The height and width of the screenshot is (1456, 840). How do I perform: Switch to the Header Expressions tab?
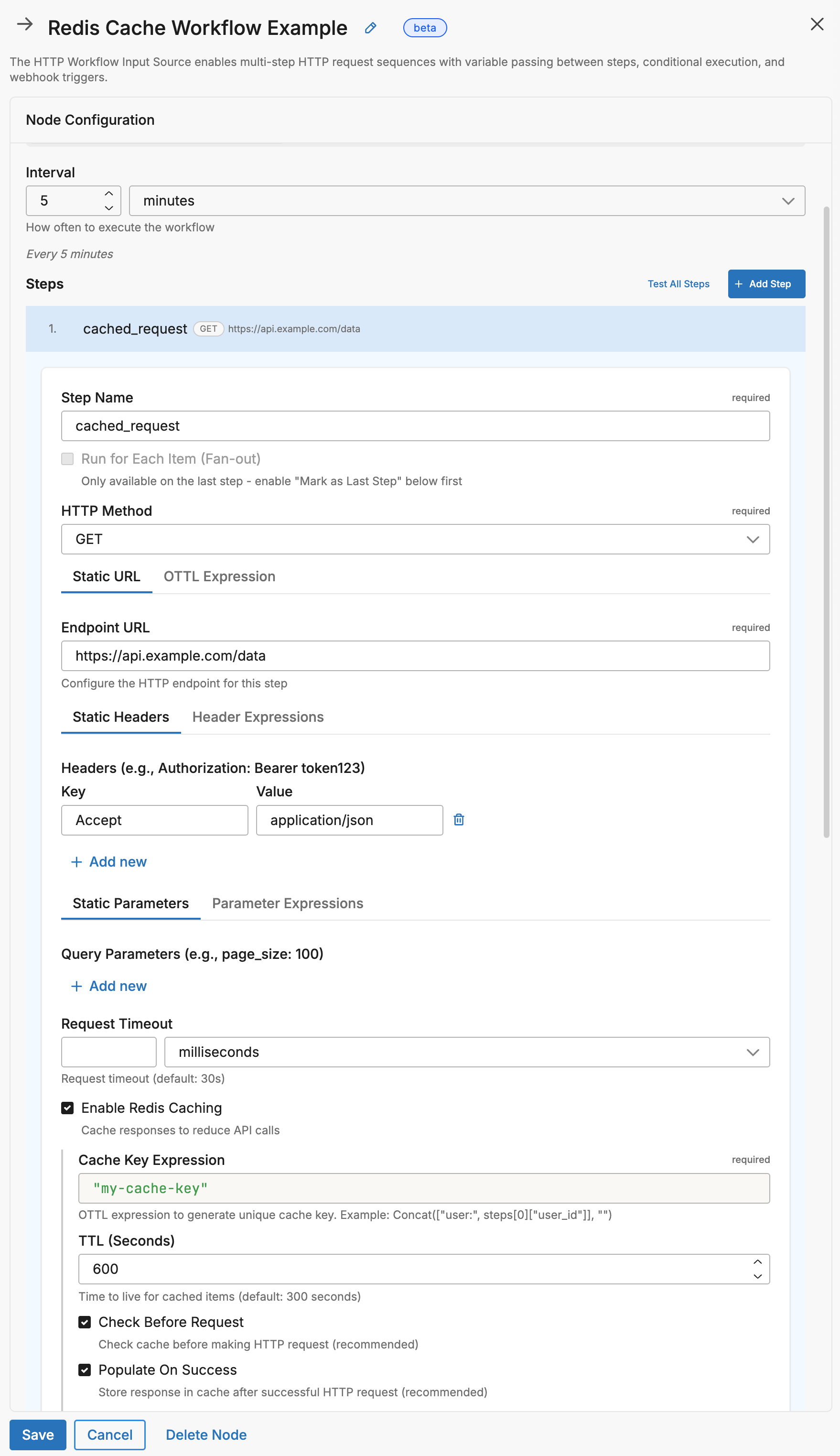[258, 717]
